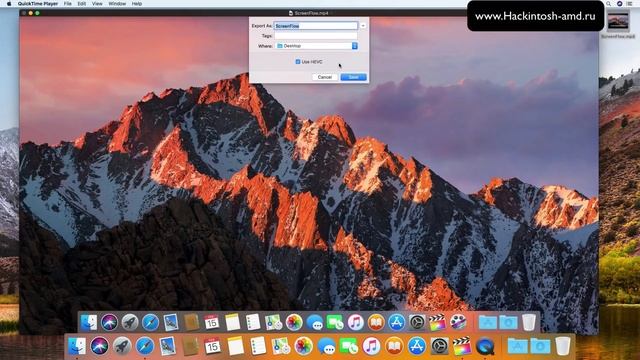Open Finder in the system dock
The height and width of the screenshot is (360, 640).
tap(77, 346)
